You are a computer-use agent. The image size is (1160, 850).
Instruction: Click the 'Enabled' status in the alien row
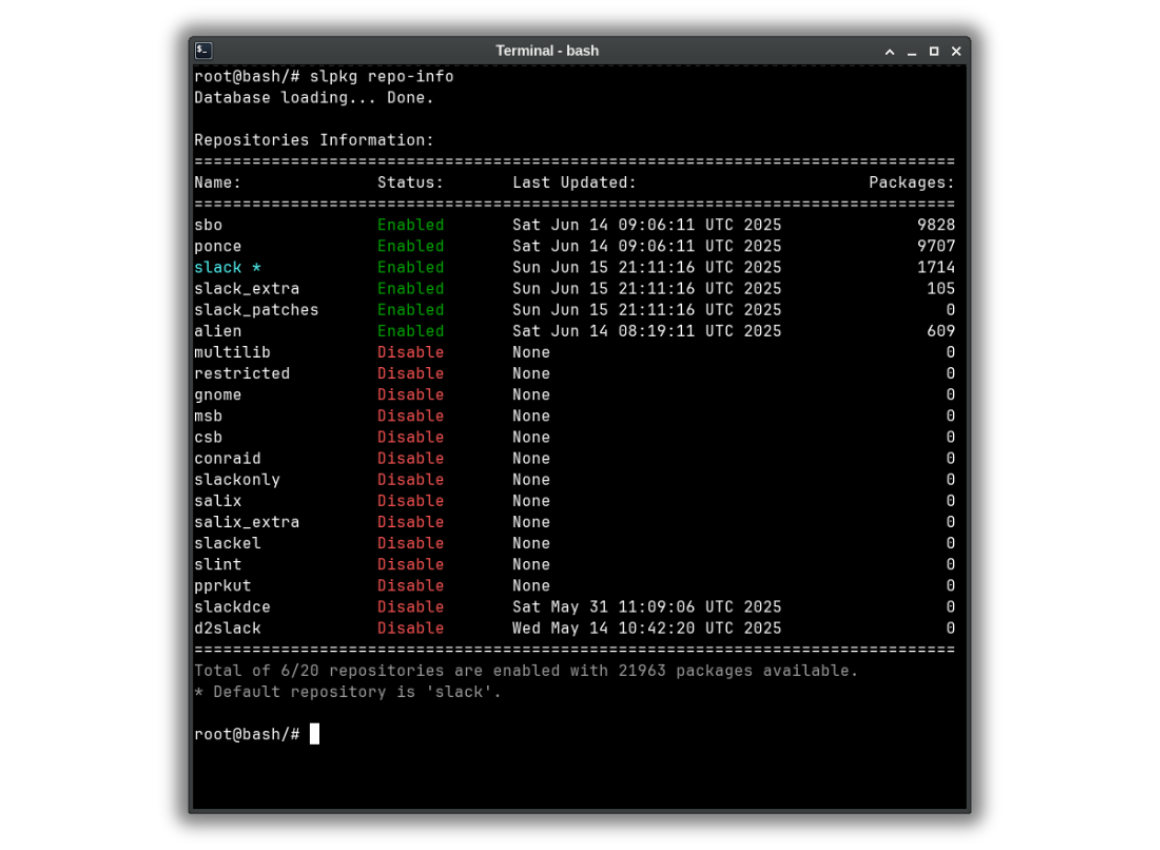pos(410,331)
